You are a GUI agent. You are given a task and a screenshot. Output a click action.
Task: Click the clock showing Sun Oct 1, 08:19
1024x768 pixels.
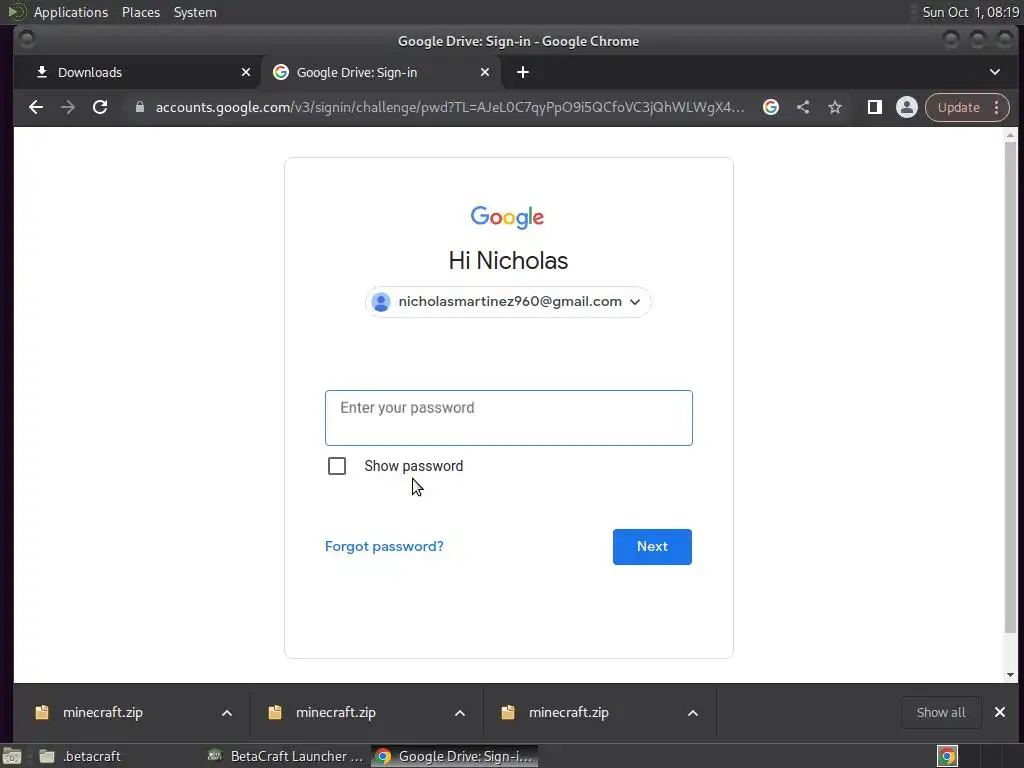point(970,12)
